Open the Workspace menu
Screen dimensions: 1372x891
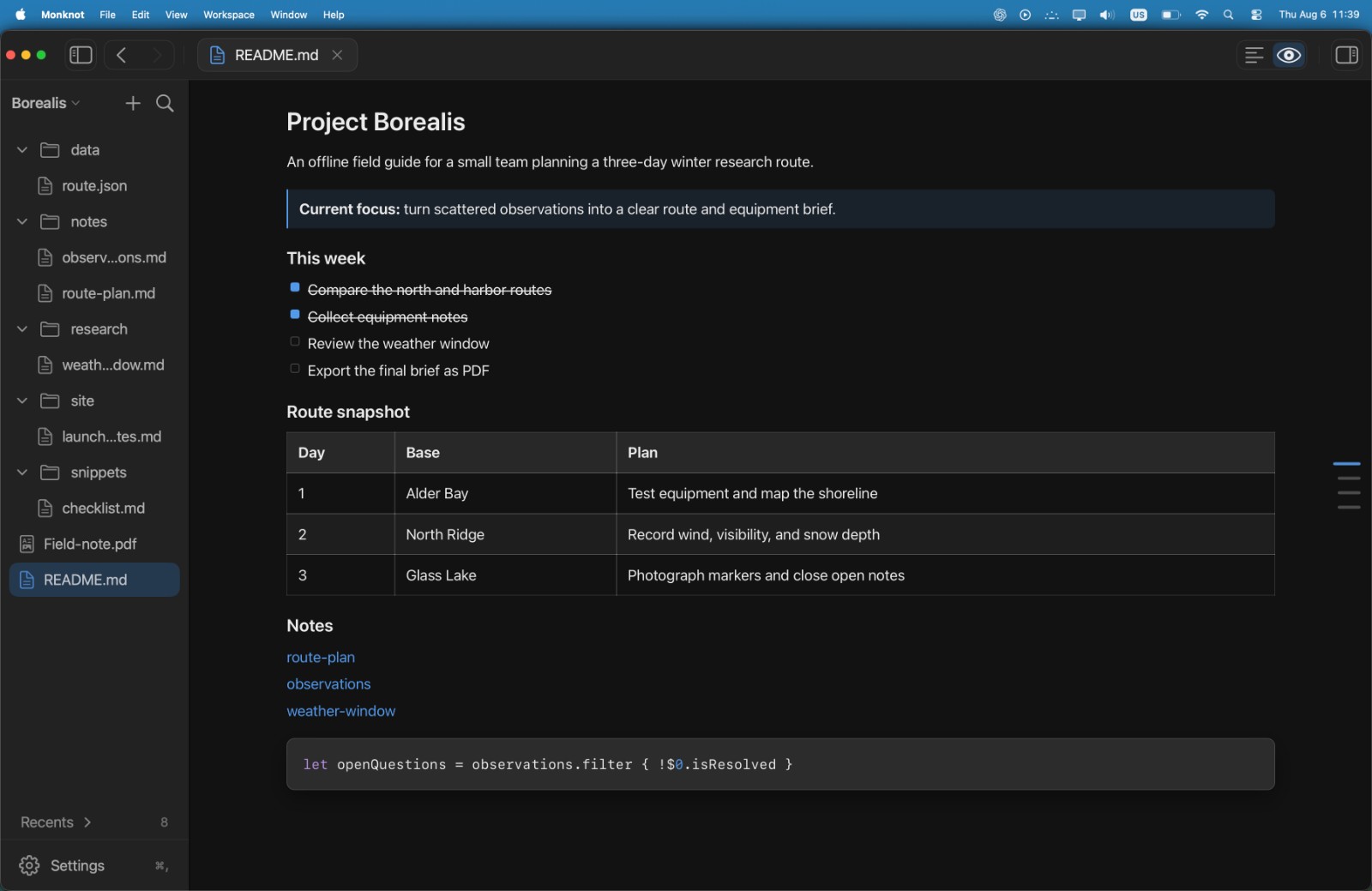229,15
